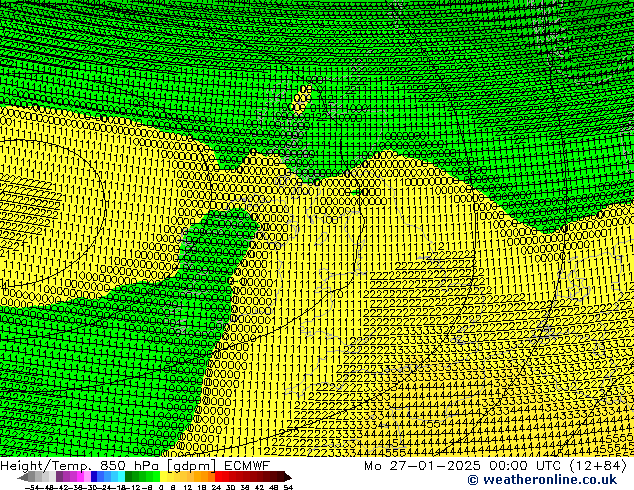Click the dark purple swatch near legend label -42

(x=59, y=477)
